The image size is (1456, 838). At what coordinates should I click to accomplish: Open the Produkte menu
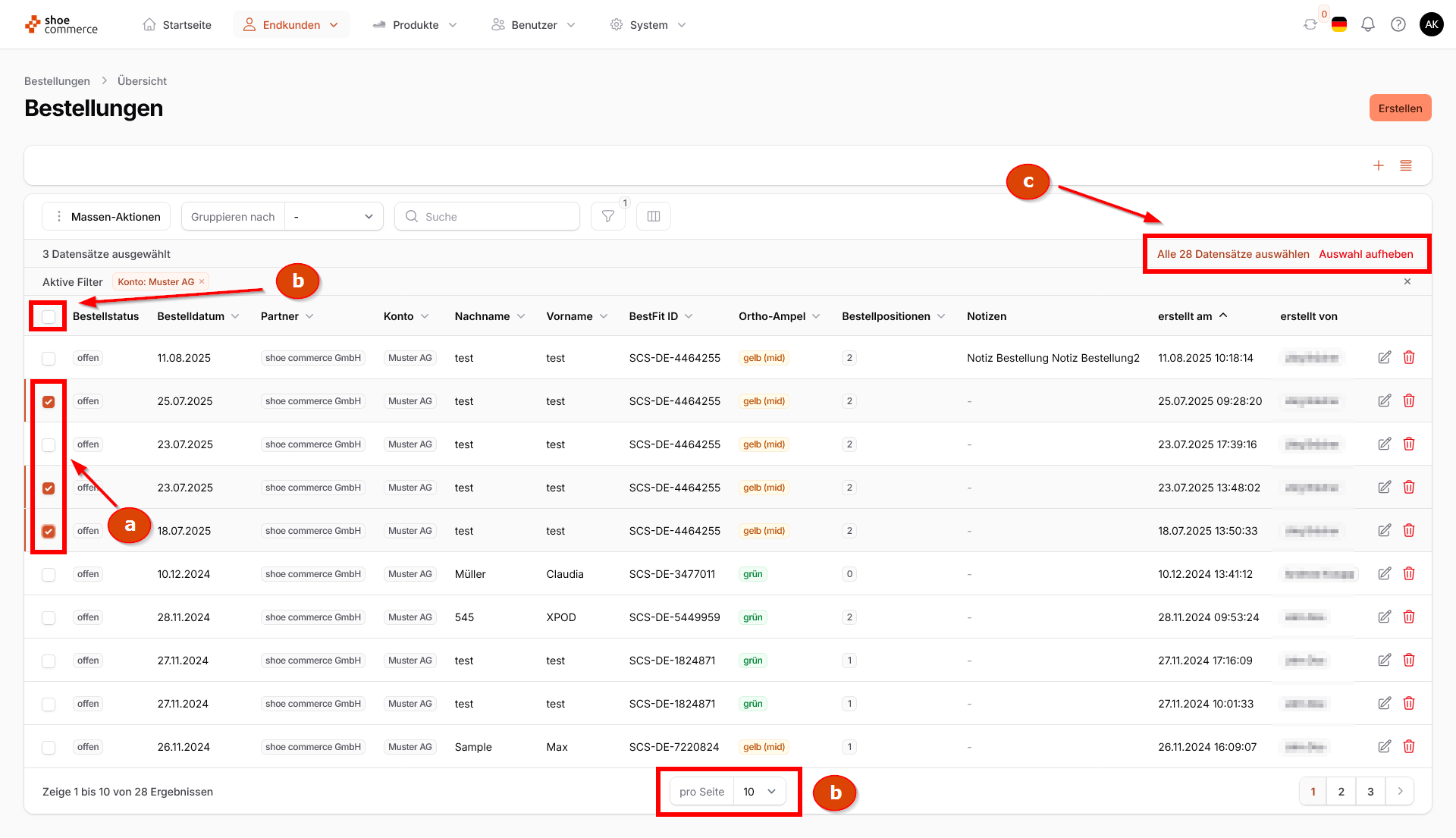click(x=415, y=25)
